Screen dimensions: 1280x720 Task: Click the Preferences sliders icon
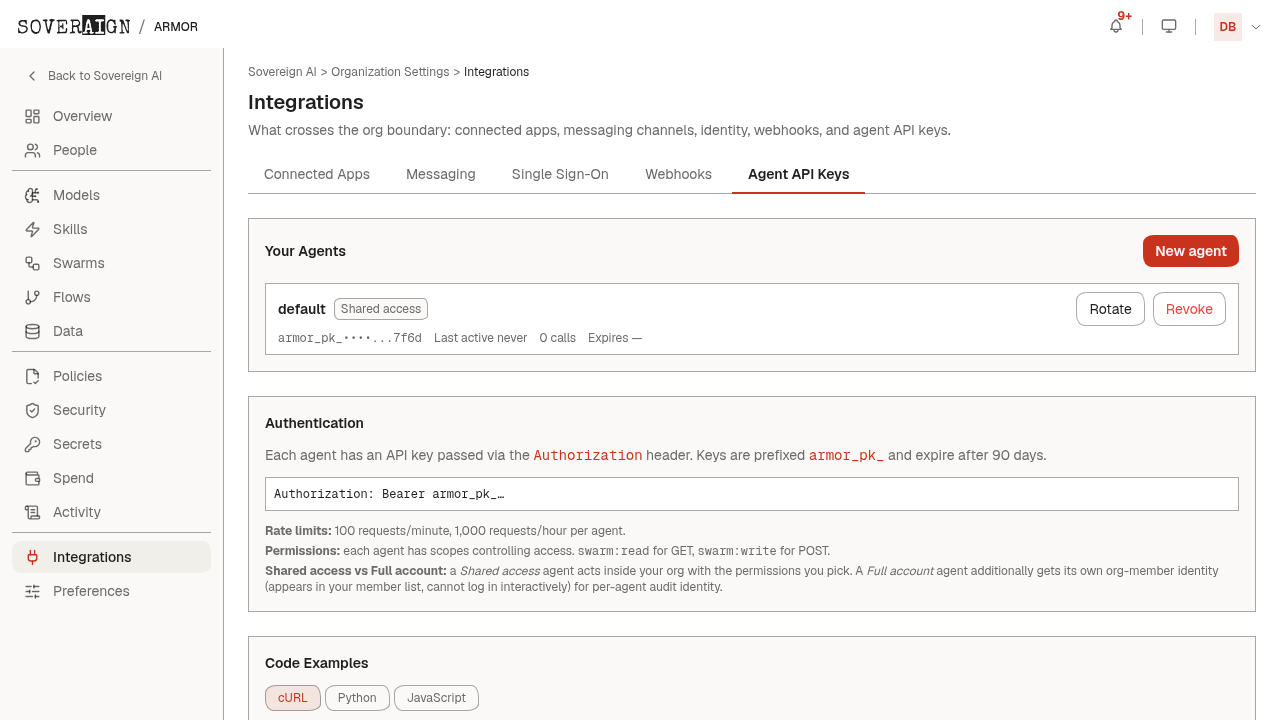(x=33, y=591)
